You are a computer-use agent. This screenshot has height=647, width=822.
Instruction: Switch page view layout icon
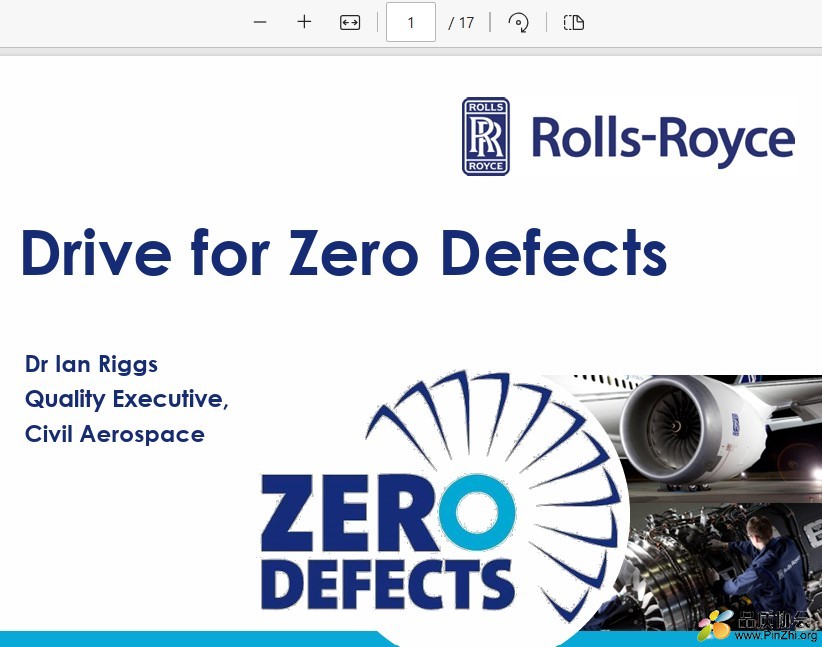[574, 23]
